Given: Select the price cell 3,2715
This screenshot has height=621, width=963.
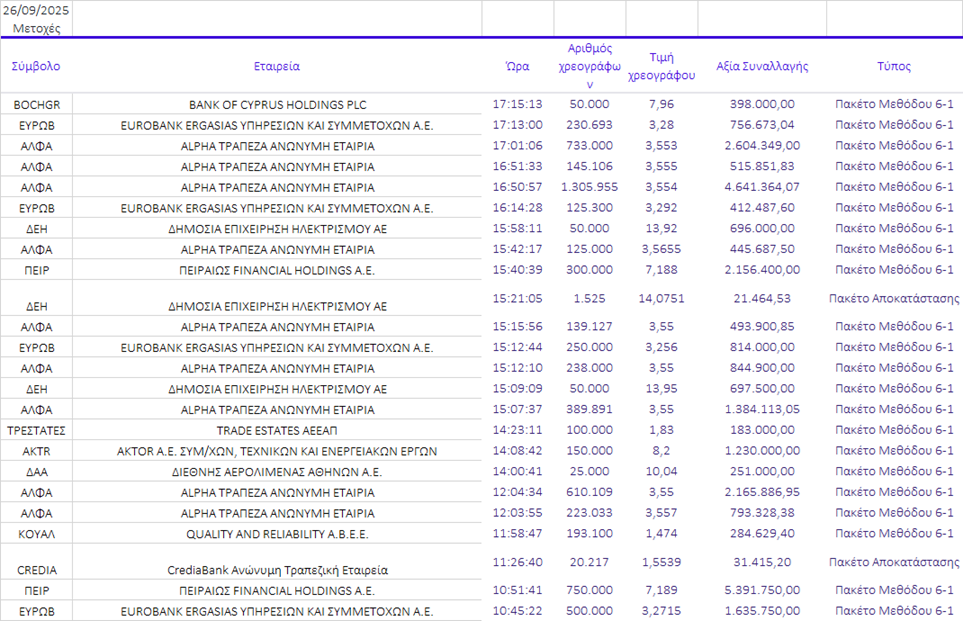Looking at the screenshot, I should click(x=661, y=611).
